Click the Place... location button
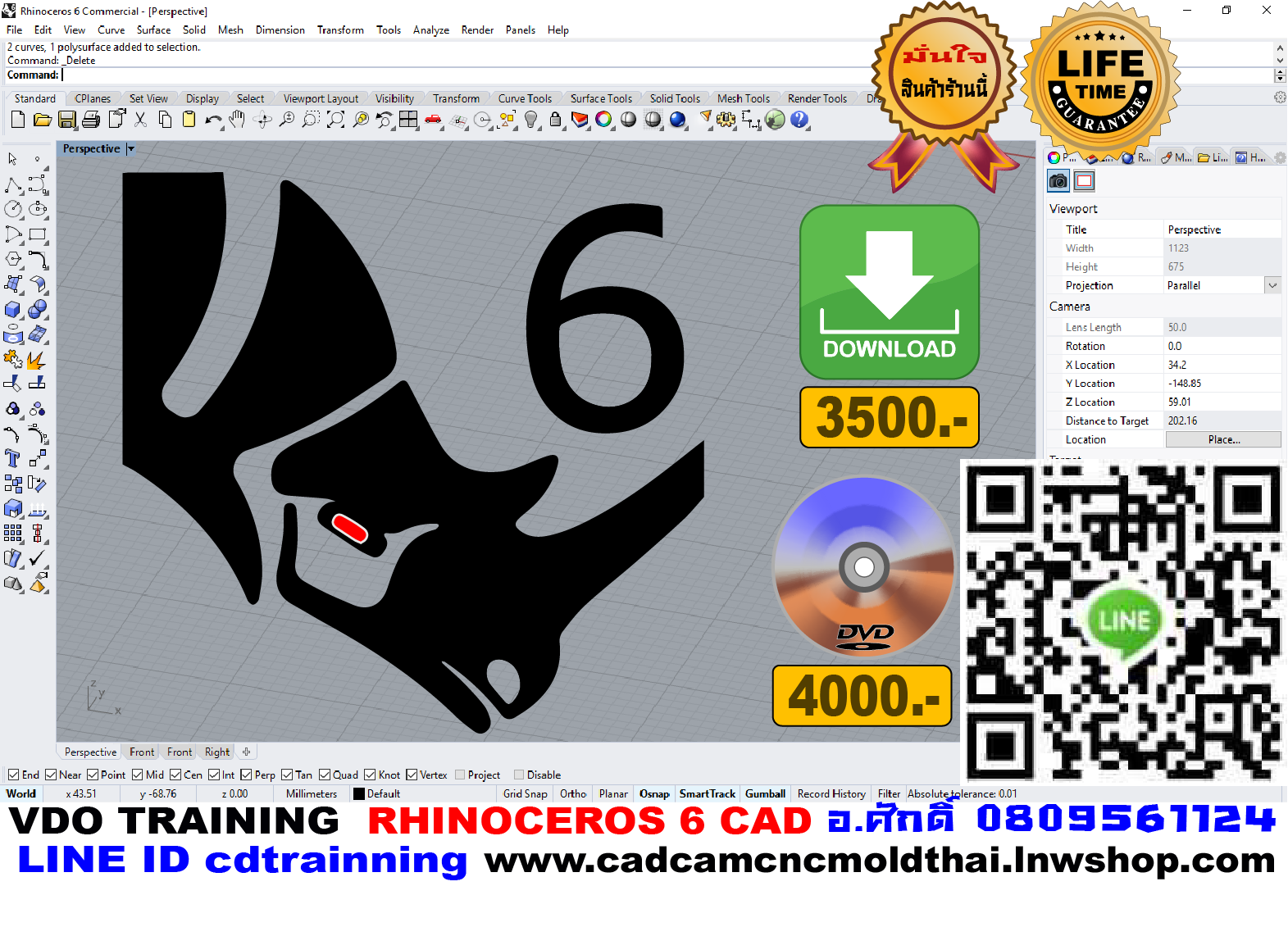The width and height of the screenshot is (1288, 927). 1223,439
